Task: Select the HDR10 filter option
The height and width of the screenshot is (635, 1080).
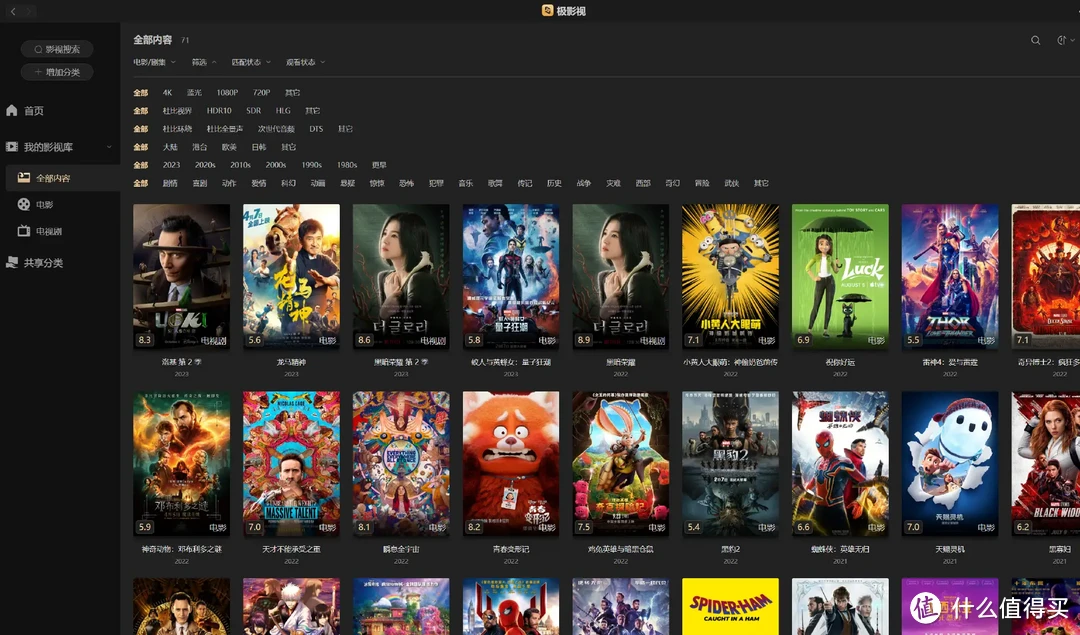Action: pos(219,111)
